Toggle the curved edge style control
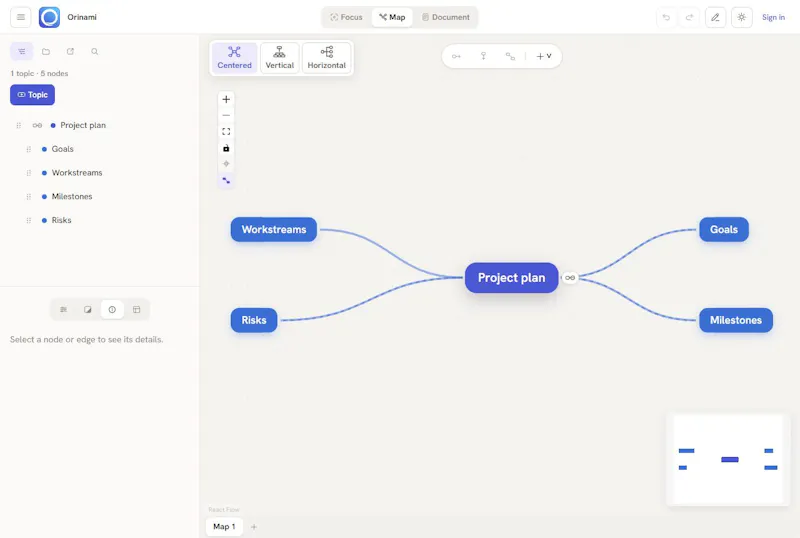800x538 pixels. point(226,180)
